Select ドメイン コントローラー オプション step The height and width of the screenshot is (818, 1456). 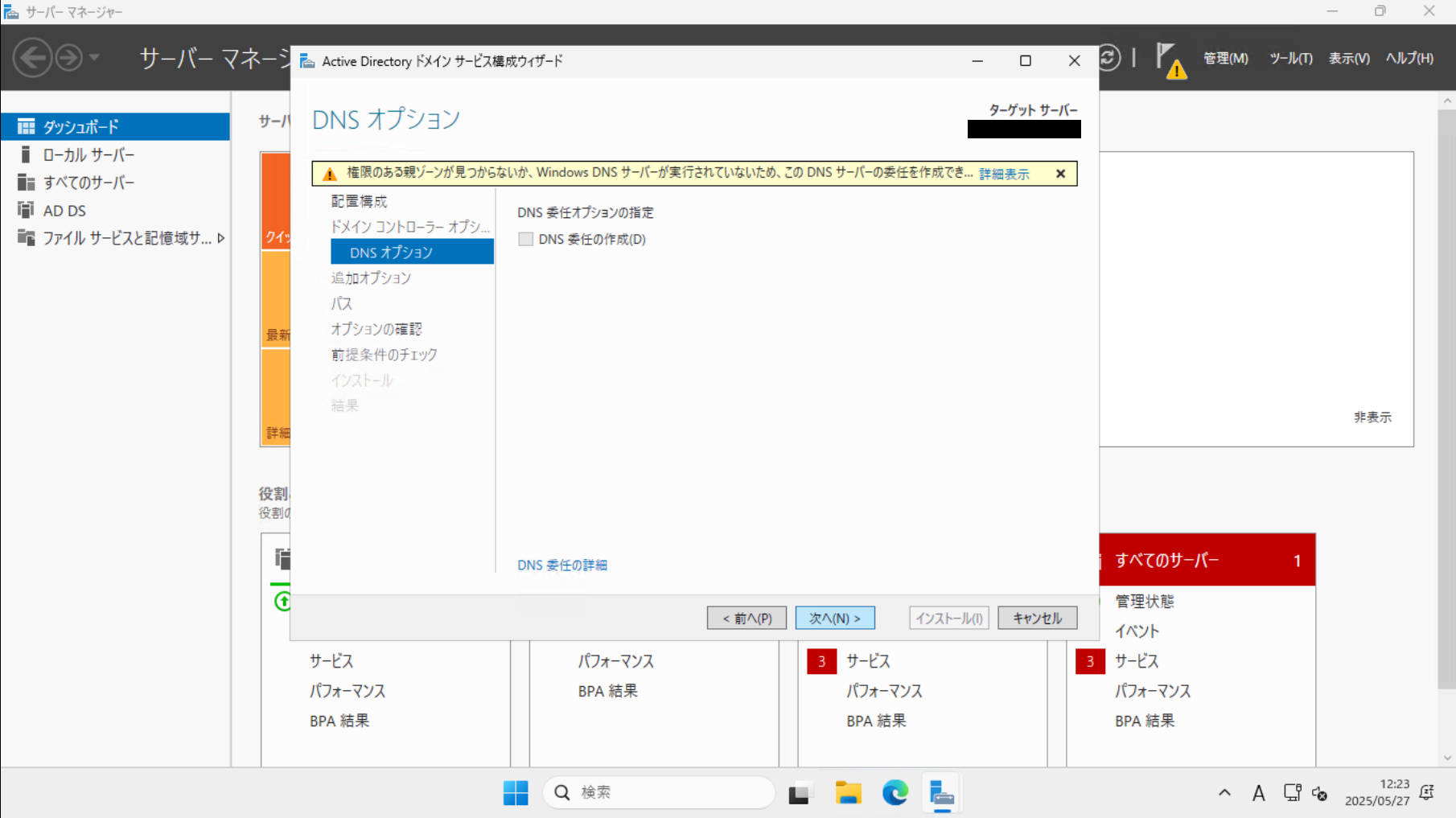pos(410,227)
